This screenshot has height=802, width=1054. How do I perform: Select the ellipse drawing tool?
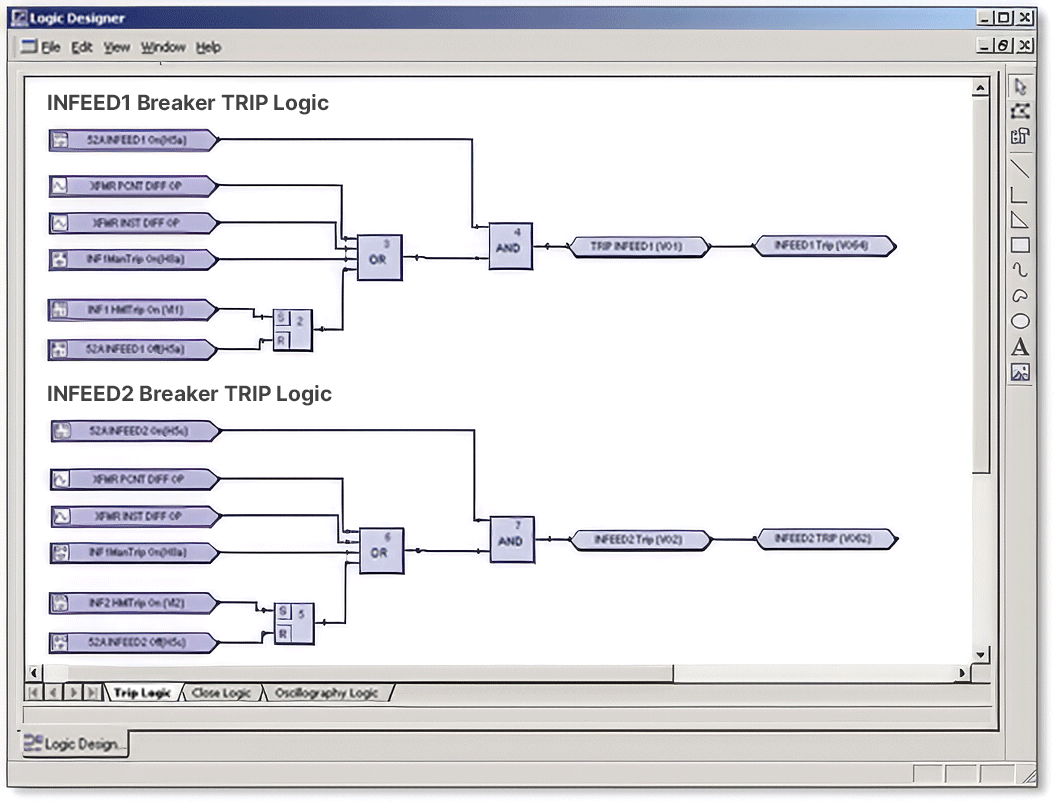tap(1020, 321)
